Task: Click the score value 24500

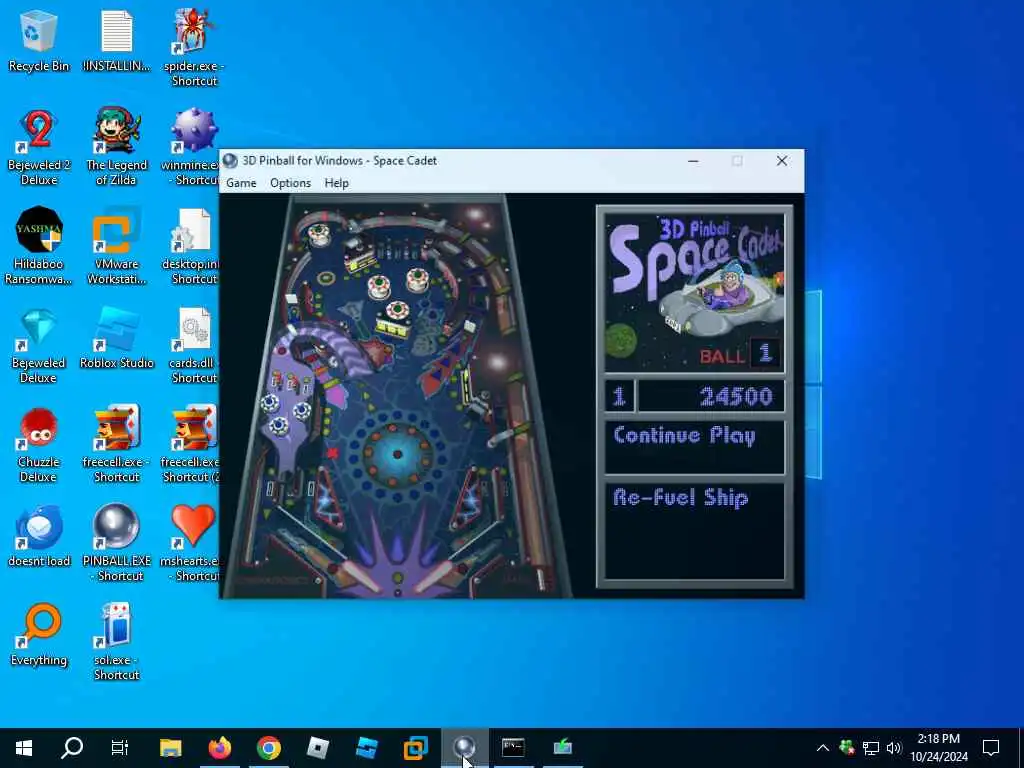Action: point(735,396)
